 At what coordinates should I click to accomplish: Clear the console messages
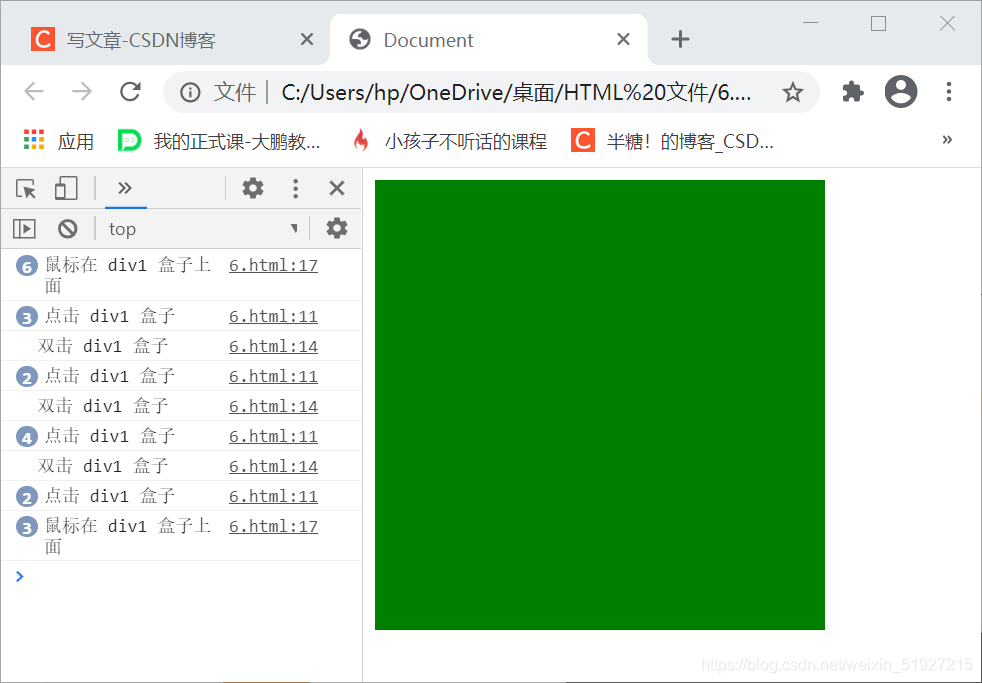67,228
